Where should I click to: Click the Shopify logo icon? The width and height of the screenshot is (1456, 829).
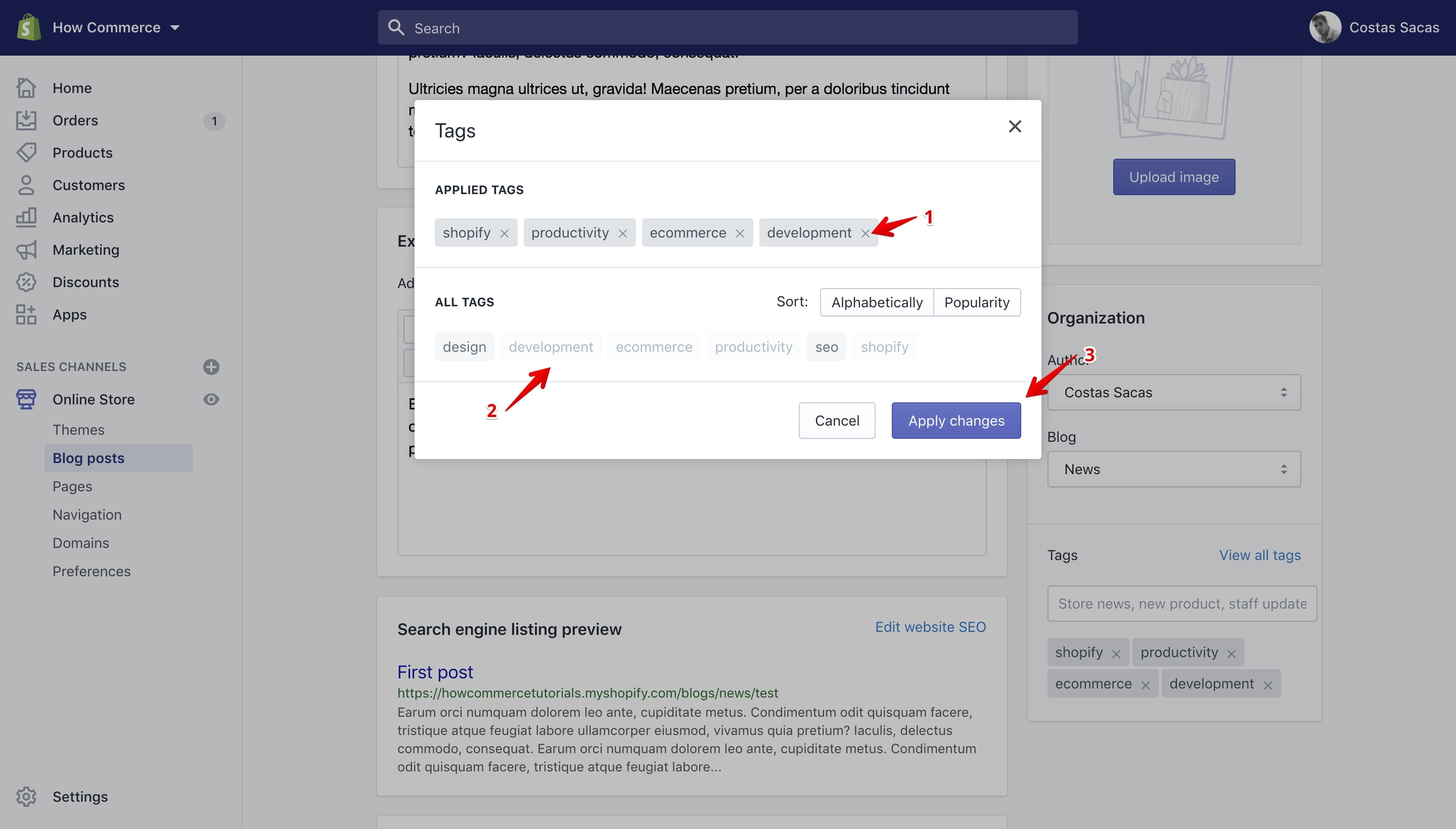(28, 27)
